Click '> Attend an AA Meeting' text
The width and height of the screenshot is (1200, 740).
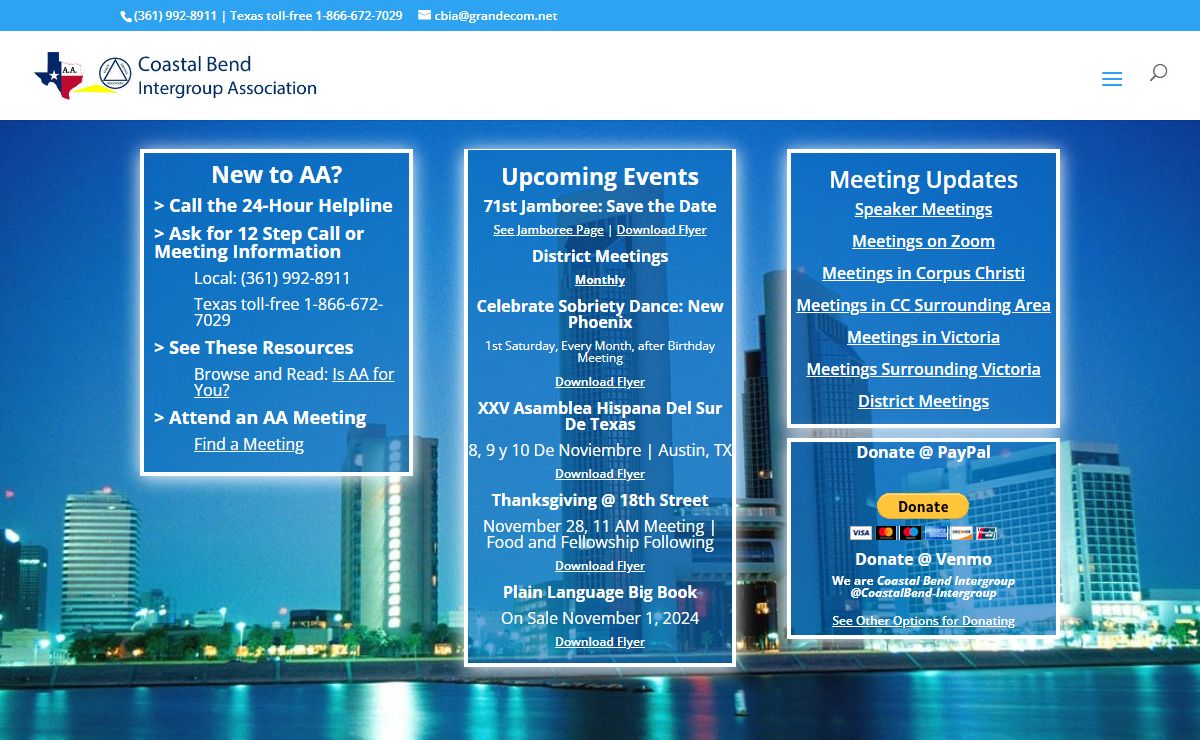[x=260, y=418]
